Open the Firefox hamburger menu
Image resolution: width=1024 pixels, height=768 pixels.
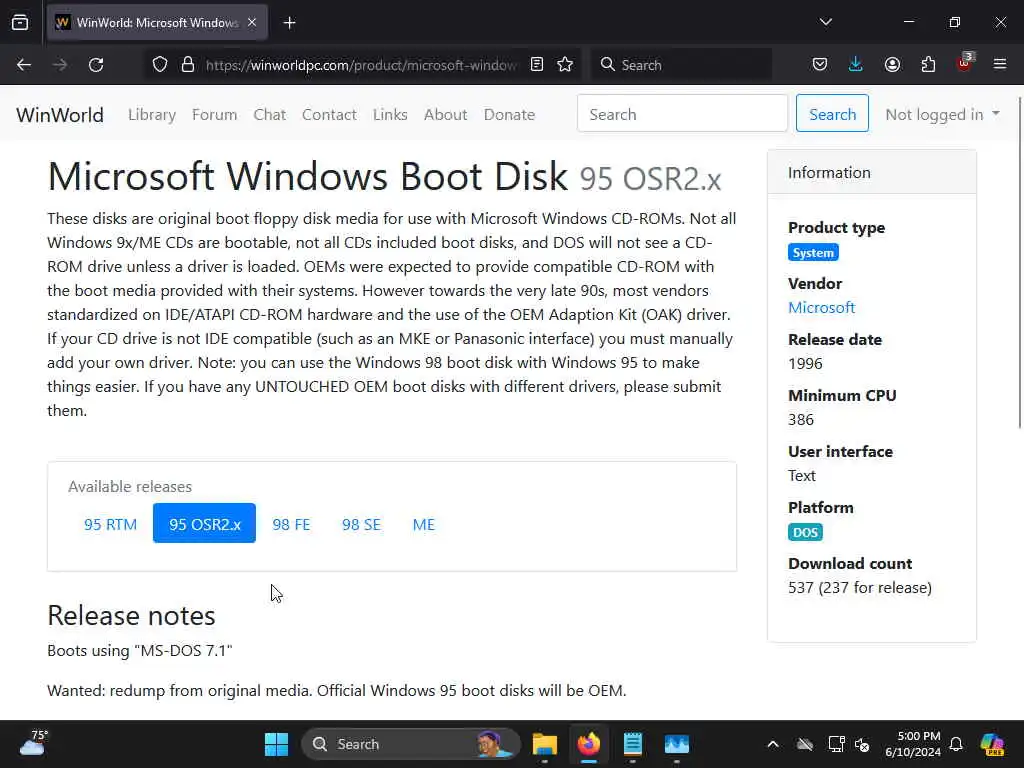pos(1000,64)
